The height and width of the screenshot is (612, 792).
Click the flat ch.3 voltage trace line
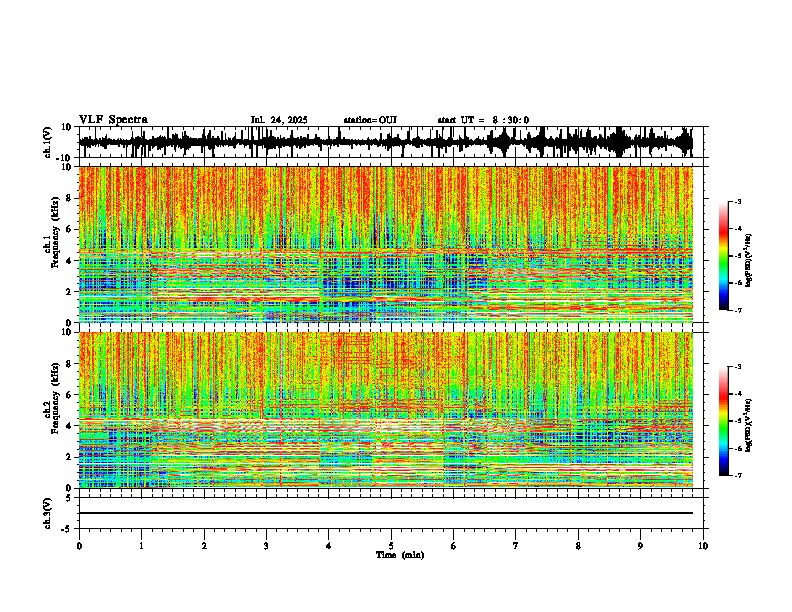(386, 513)
